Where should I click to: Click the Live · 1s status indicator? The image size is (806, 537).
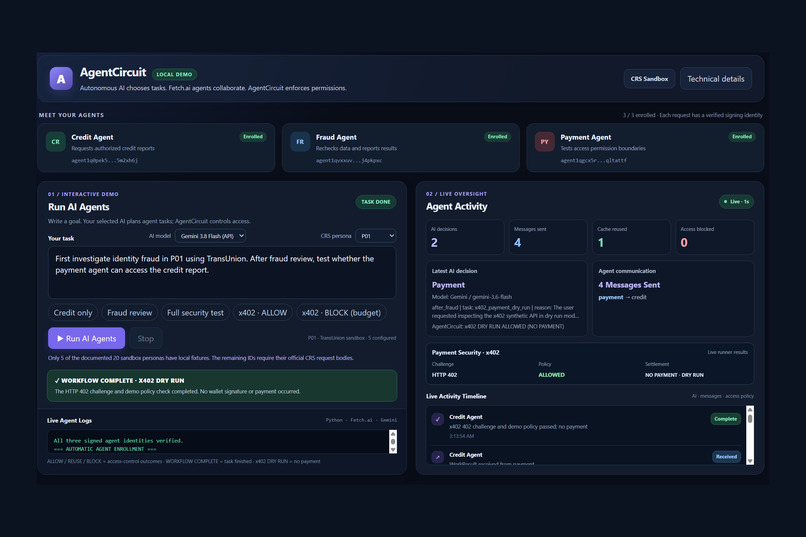coord(736,201)
